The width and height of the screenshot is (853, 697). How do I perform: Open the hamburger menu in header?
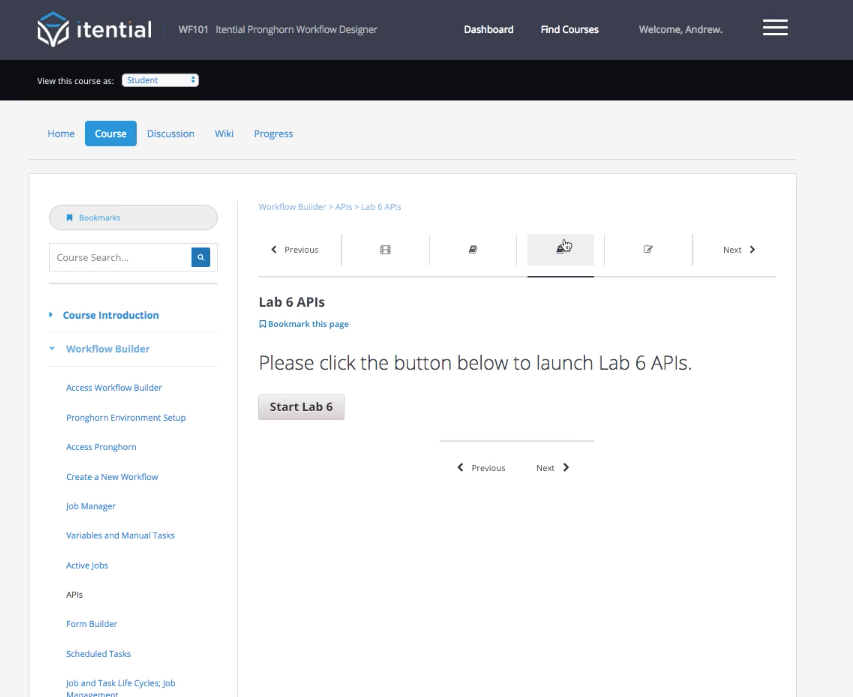[775, 28]
